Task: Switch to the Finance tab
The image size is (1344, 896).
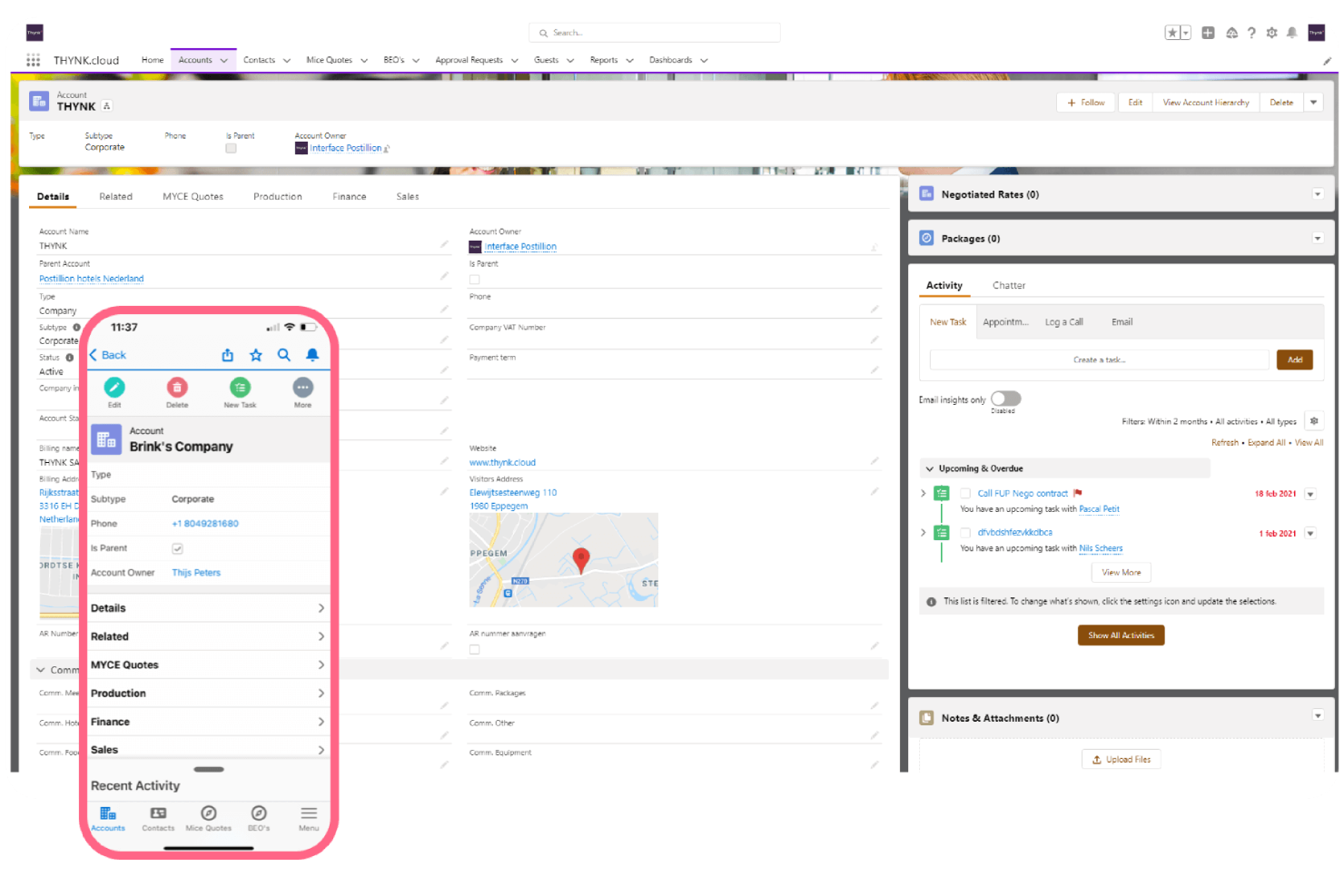Action: [x=350, y=196]
